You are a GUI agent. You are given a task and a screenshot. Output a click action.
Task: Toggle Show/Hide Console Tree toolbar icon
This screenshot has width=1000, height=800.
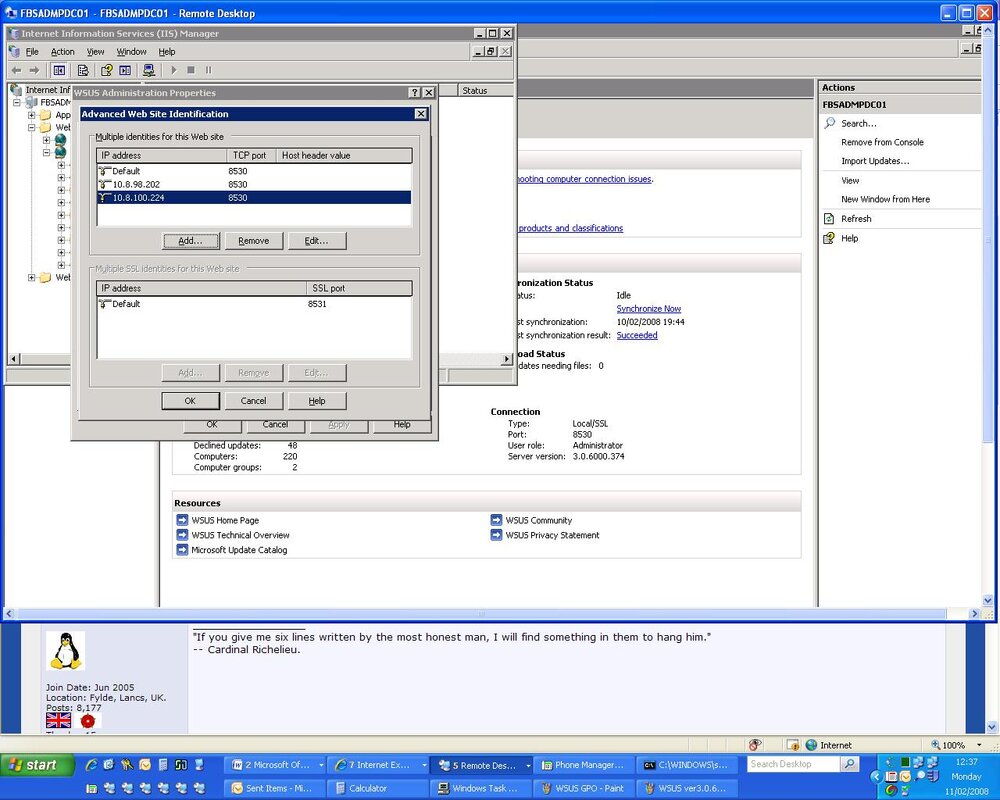tap(59, 70)
